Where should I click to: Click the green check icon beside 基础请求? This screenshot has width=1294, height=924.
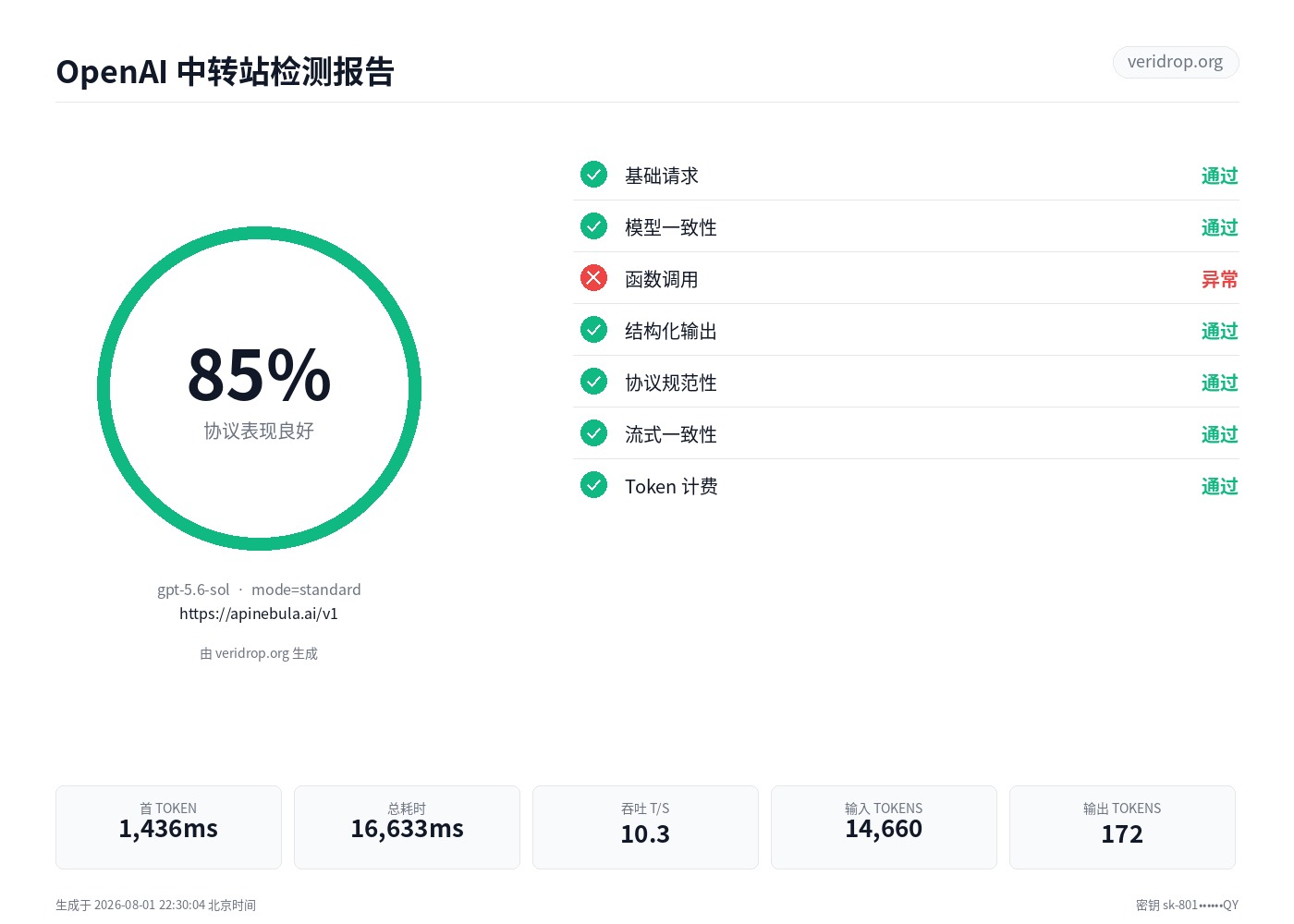click(x=593, y=175)
